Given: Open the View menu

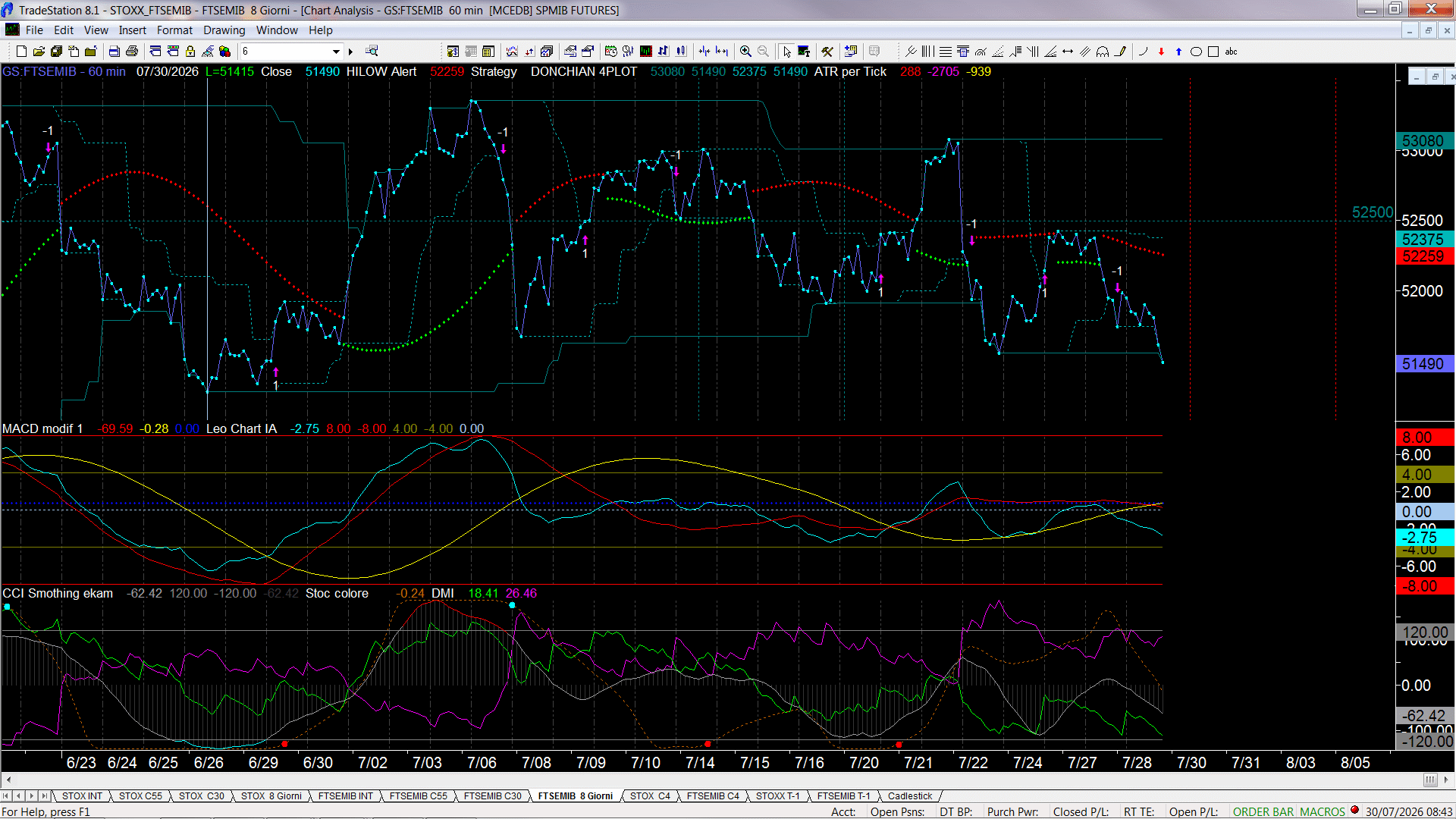Looking at the screenshot, I should tap(96, 30).
